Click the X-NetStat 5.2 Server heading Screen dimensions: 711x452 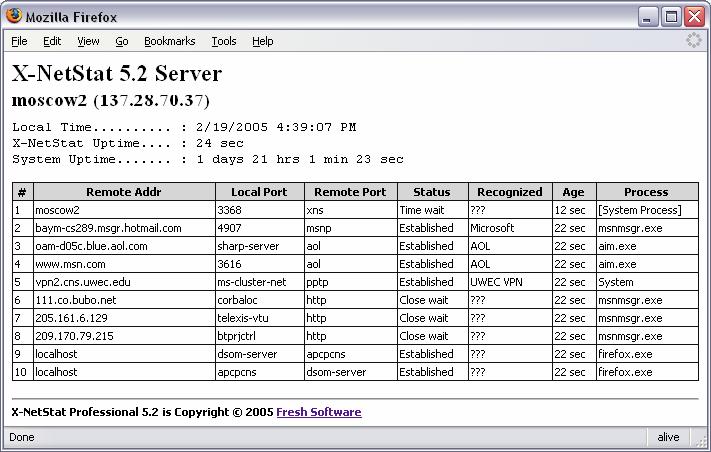(117, 73)
